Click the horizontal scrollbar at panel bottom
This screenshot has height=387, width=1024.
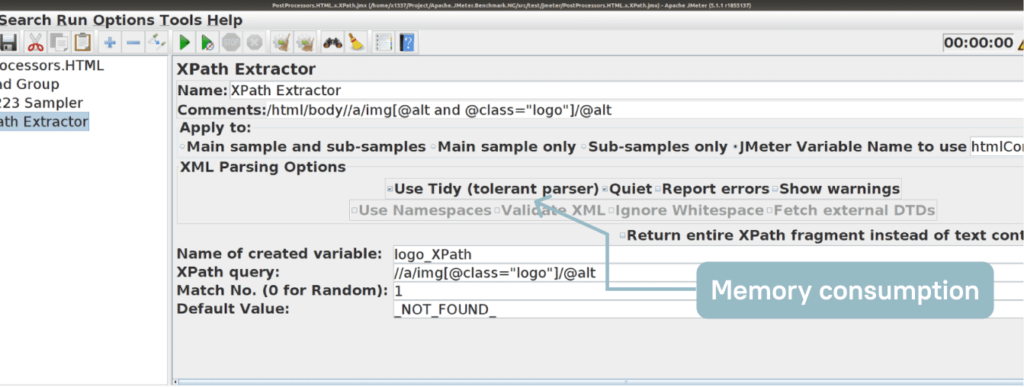pos(598,382)
